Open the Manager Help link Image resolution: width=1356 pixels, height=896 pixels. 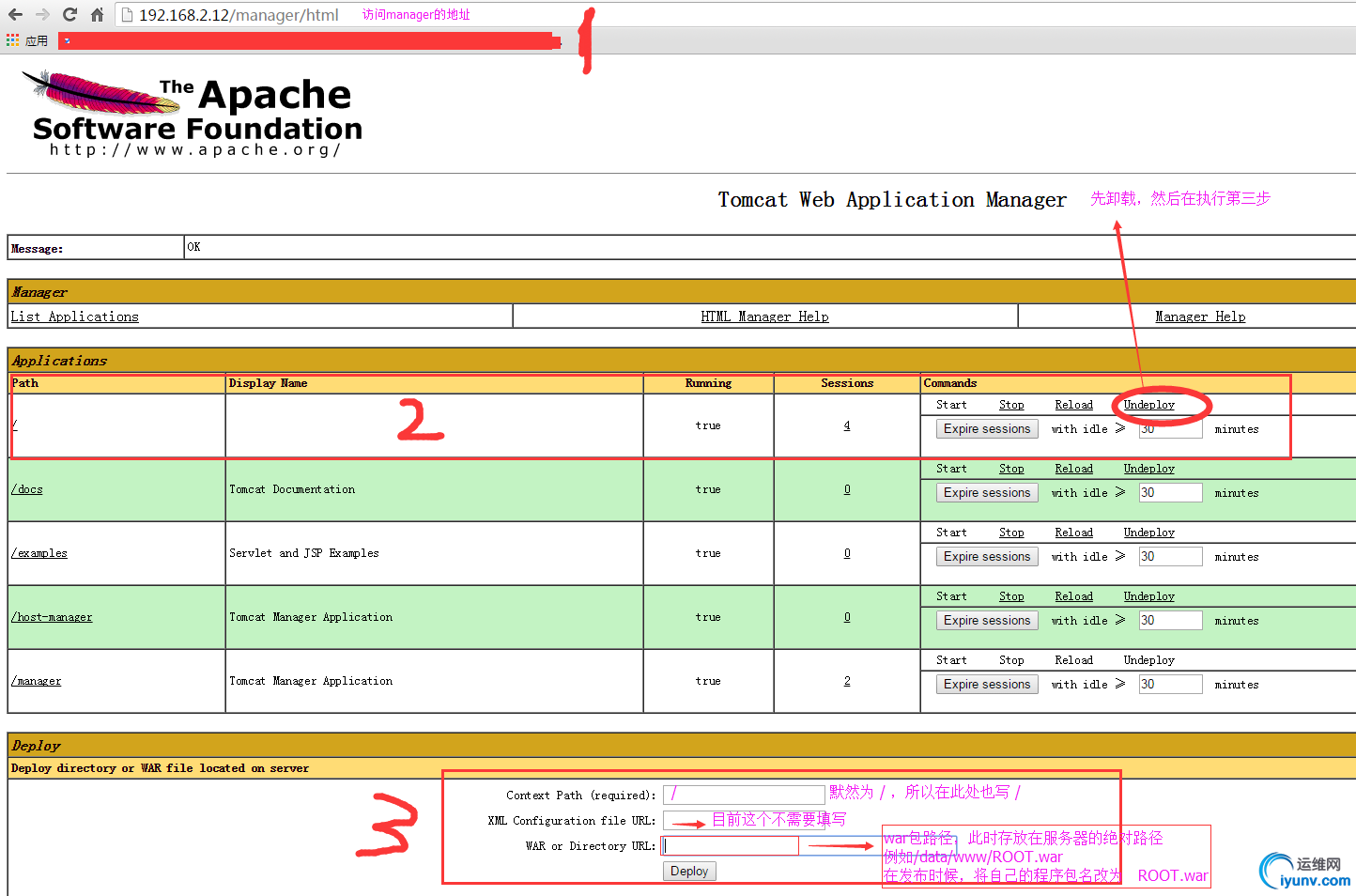click(1200, 317)
